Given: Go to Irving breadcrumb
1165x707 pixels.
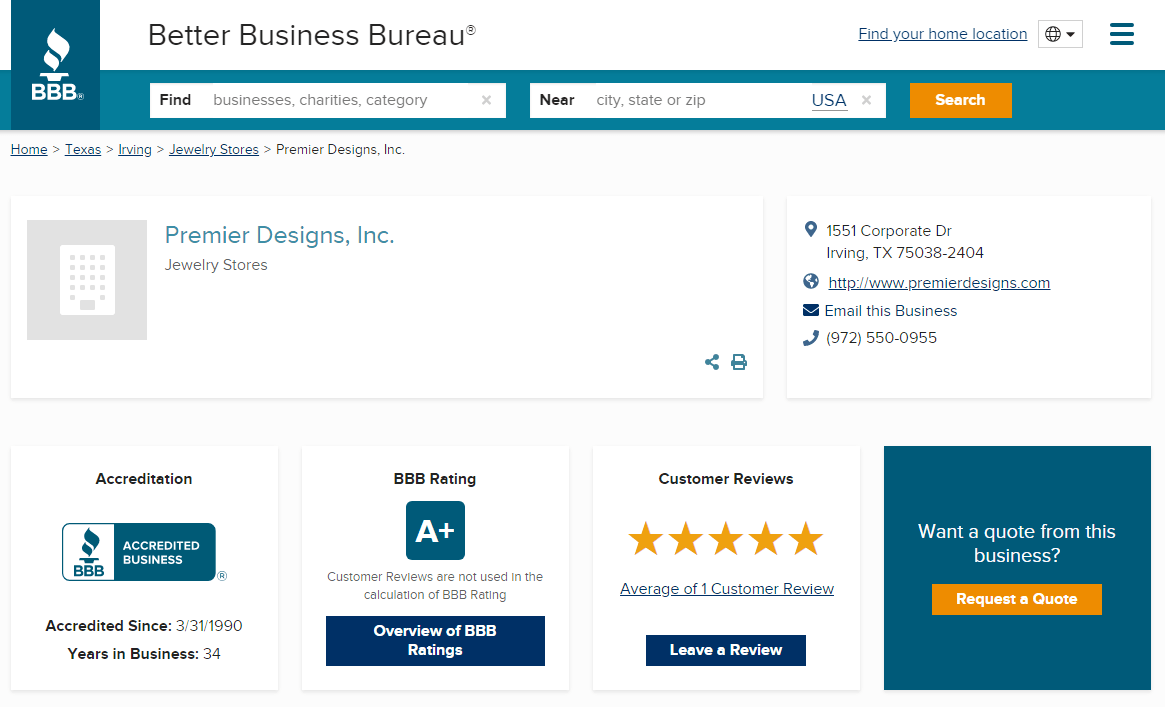Looking at the screenshot, I should tap(134, 149).
